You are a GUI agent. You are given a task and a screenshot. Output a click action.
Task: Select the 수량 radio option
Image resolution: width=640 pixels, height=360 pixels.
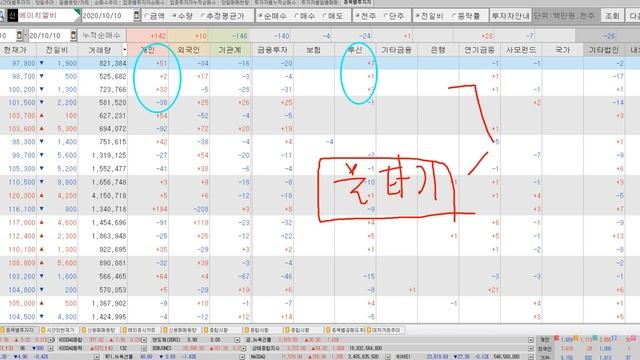pos(182,16)
